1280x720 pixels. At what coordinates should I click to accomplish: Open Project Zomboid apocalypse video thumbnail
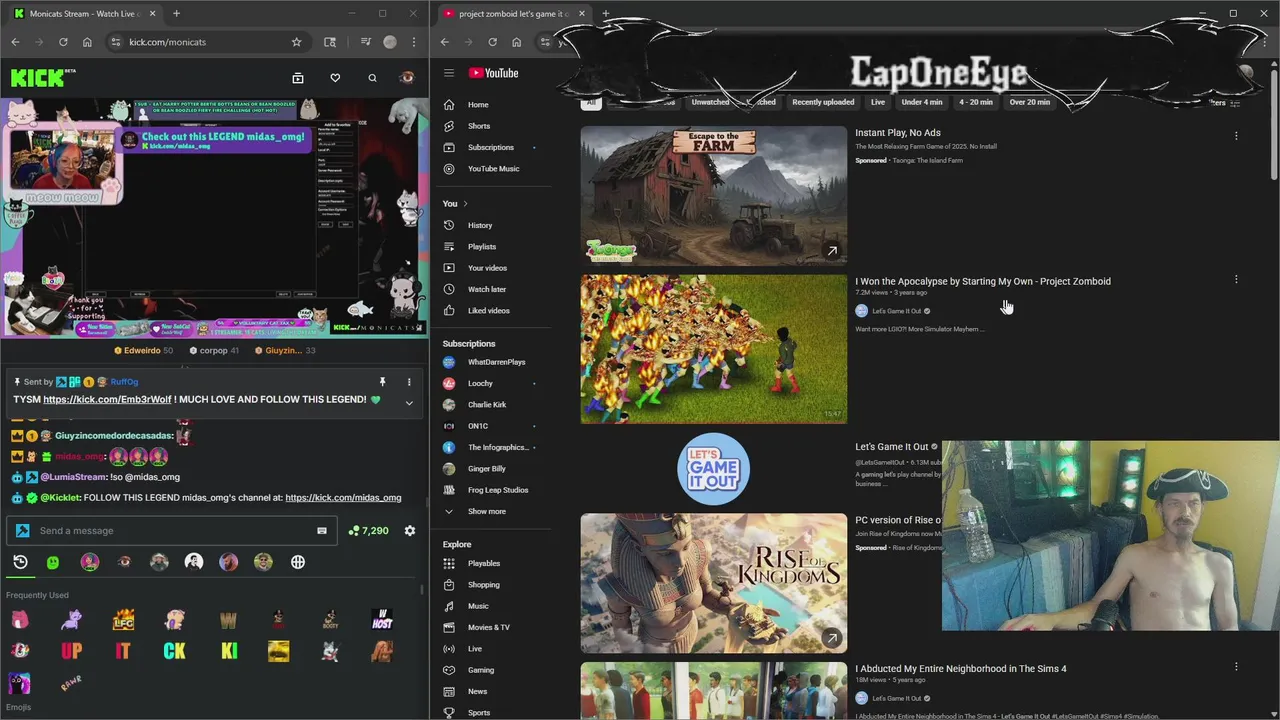pos(713,348)
